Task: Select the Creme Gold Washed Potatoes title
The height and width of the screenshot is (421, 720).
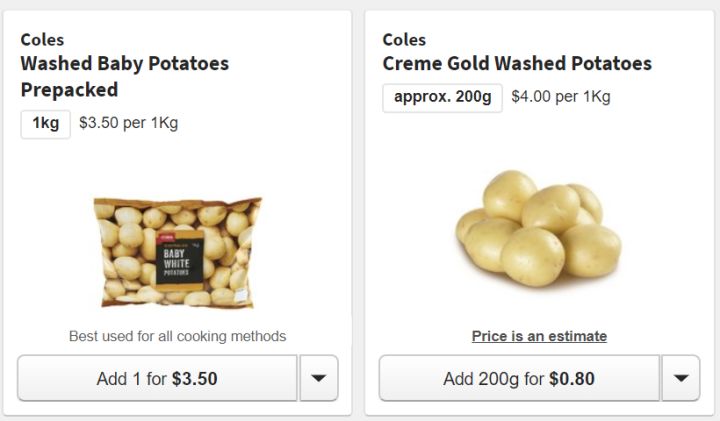Action: pos(517,64)
